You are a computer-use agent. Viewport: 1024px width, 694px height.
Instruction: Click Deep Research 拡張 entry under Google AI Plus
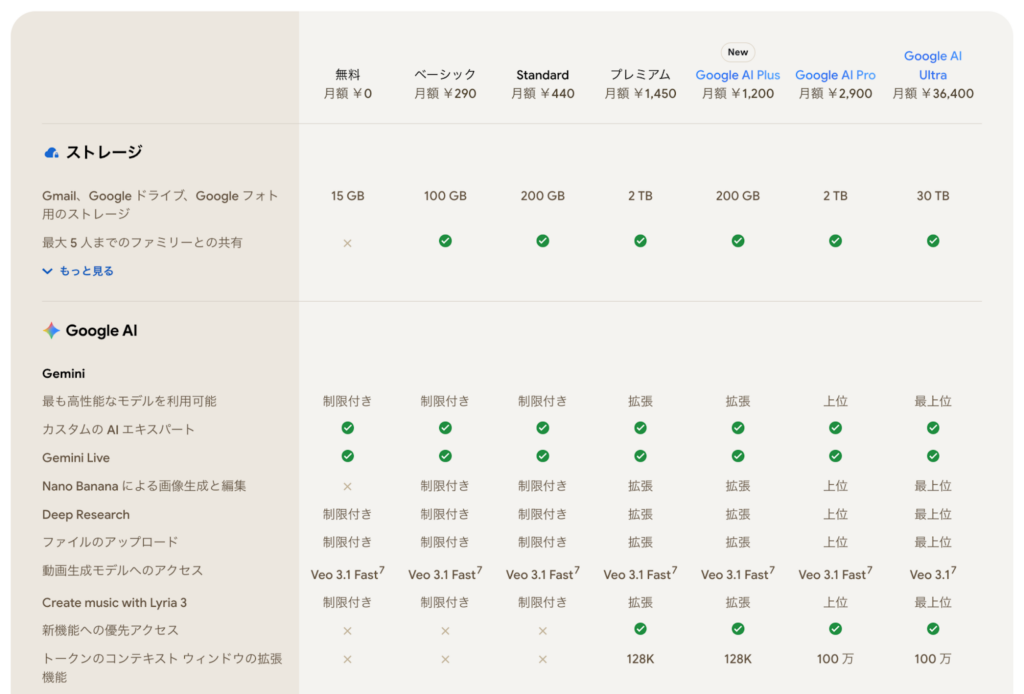(x=738, y=514)
